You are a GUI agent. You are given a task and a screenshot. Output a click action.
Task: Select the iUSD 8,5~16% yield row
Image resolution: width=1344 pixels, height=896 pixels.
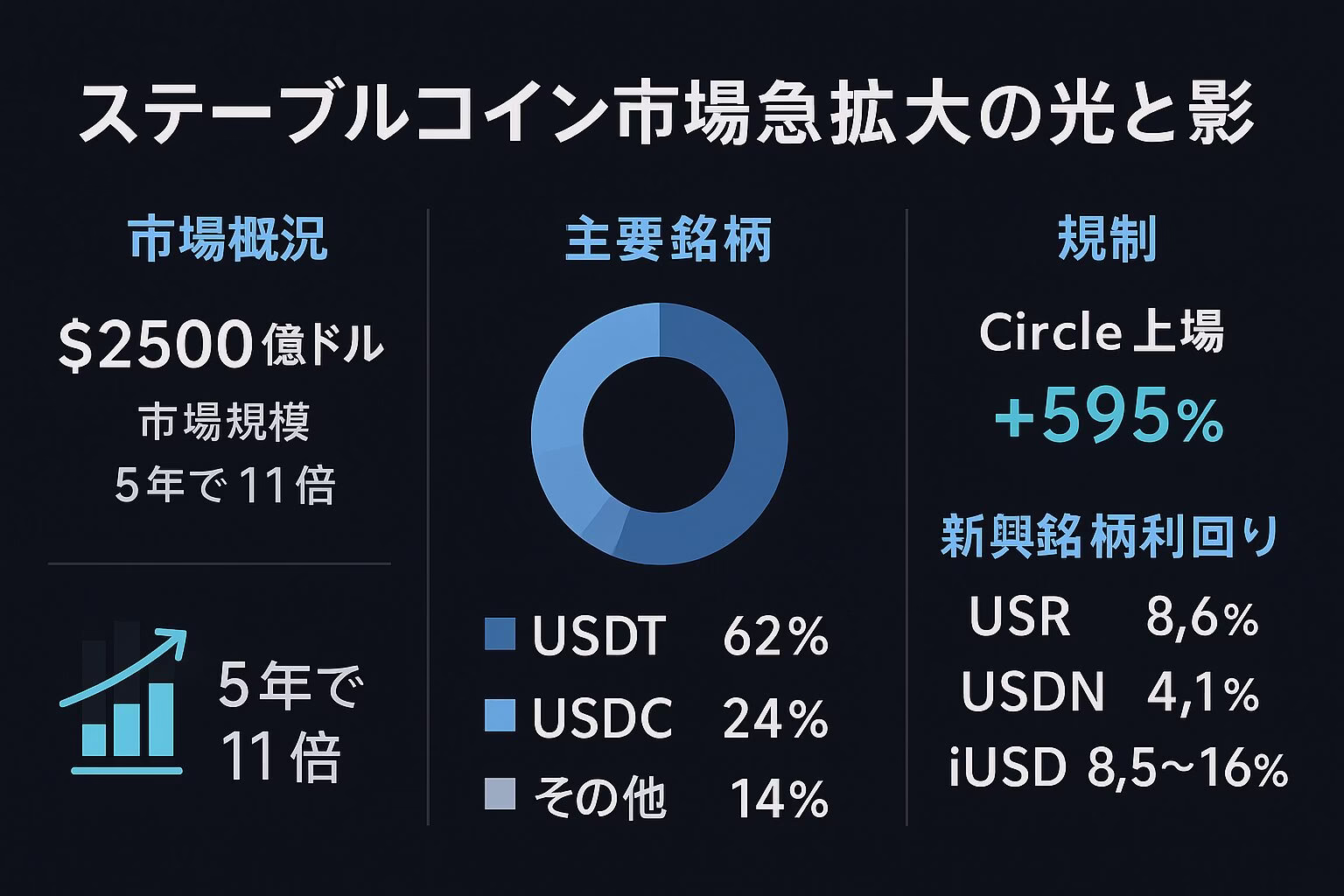pos(1118,768)
